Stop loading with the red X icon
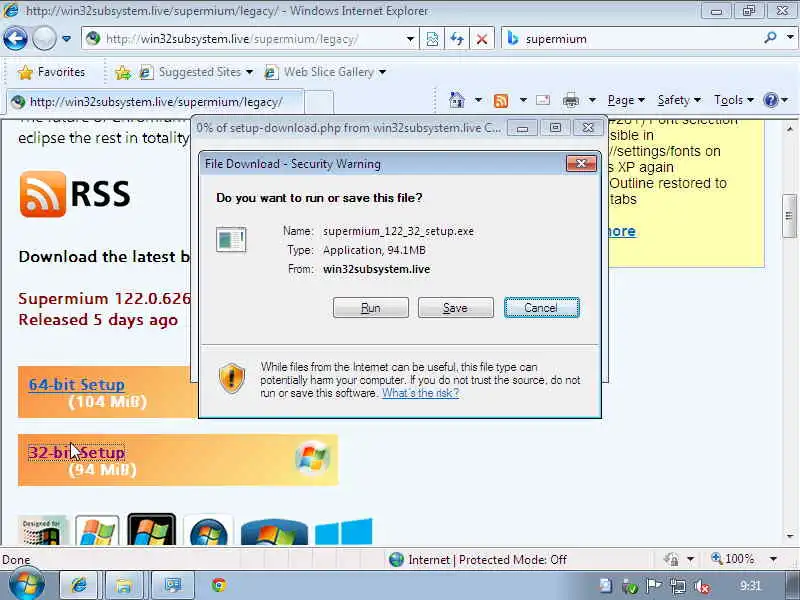Viewport: 800px width, 600px height. point(482,39)
